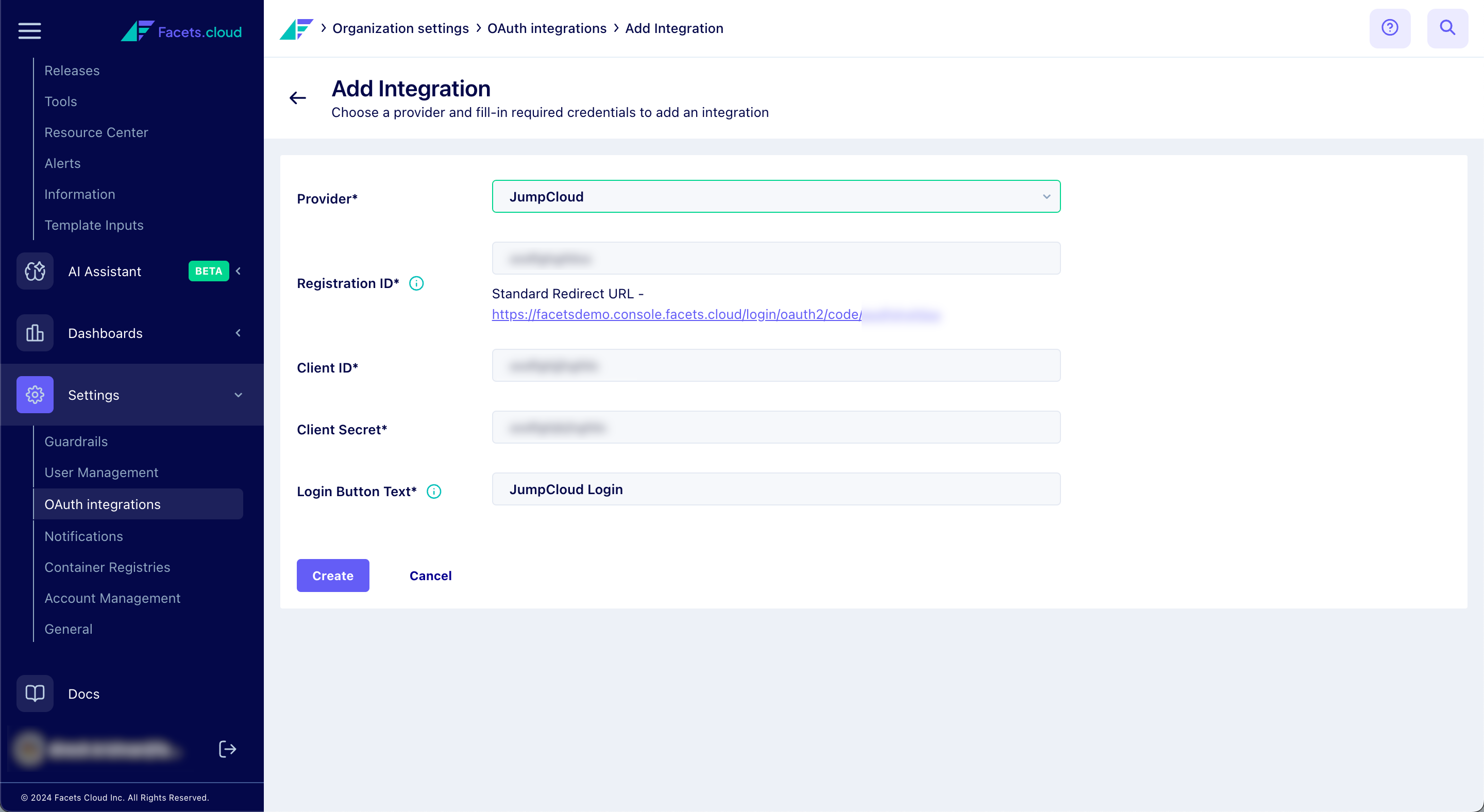Open the Standard Redirect URL link
This screenshot has width=1484, height=812.
point(716,314)
